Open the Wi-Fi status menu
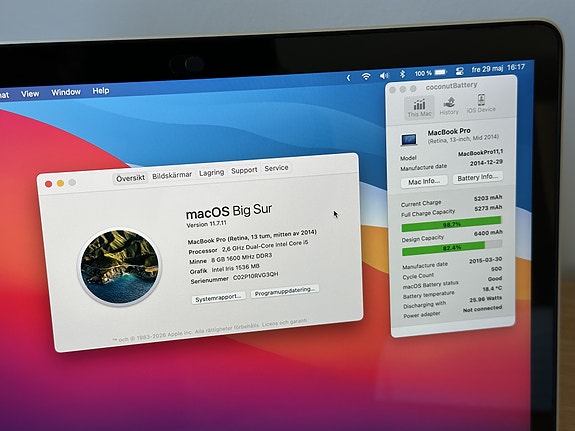Screen dimensions: 575x431 [x=366, y=76]
